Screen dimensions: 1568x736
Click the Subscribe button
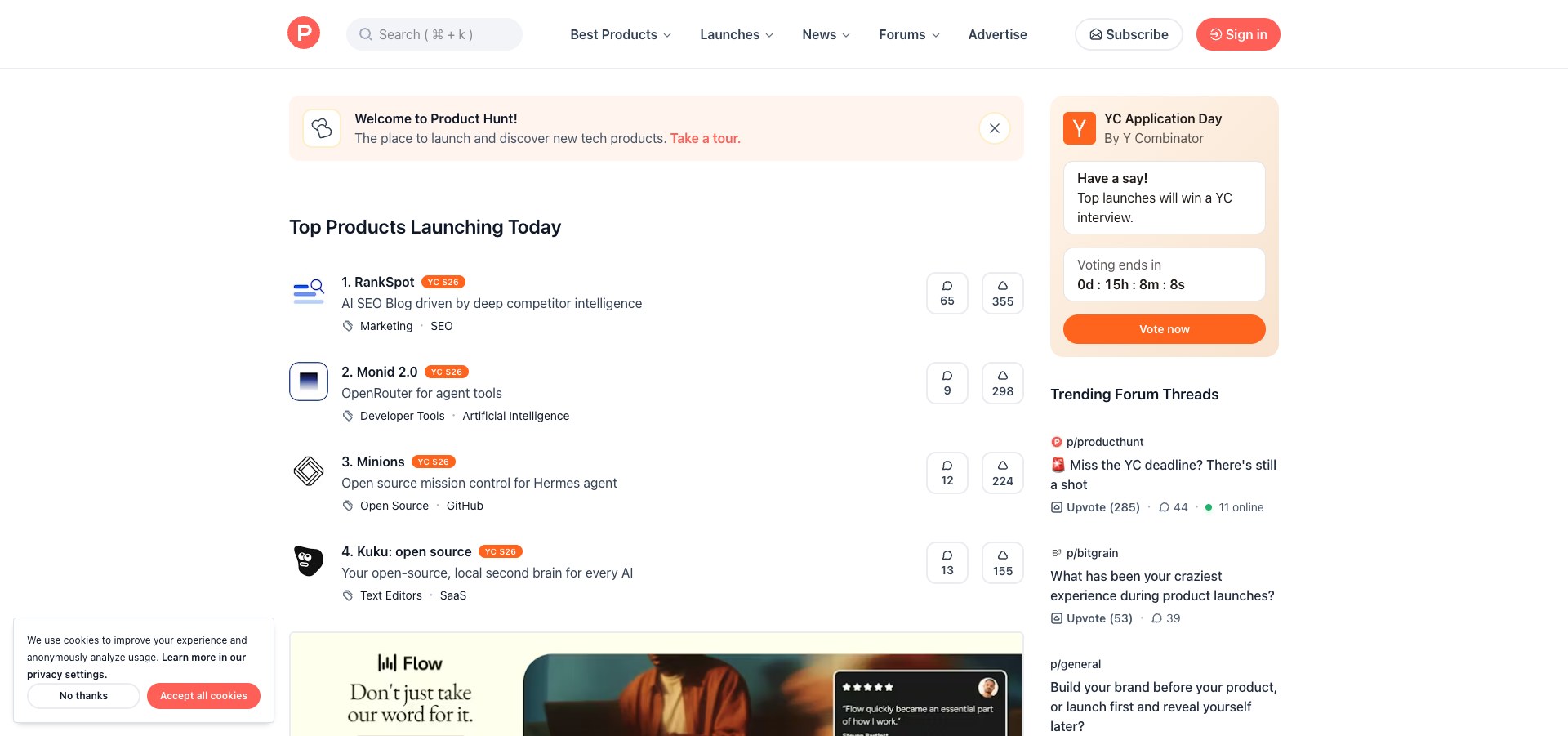point(1129,34)
